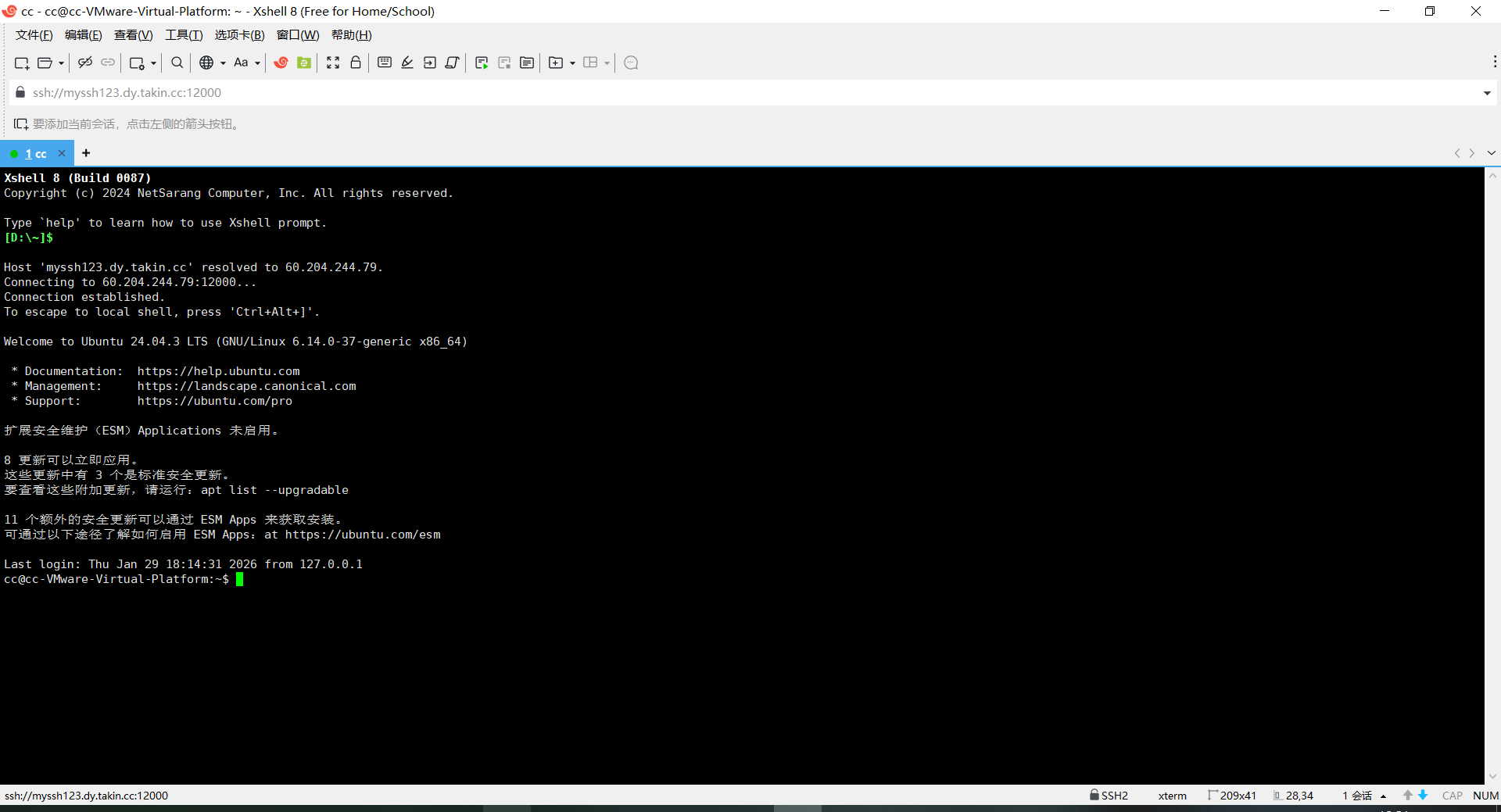Lock the screen with padlock icon
This screenshot has height=812, width=1501.
pos(356,63)
